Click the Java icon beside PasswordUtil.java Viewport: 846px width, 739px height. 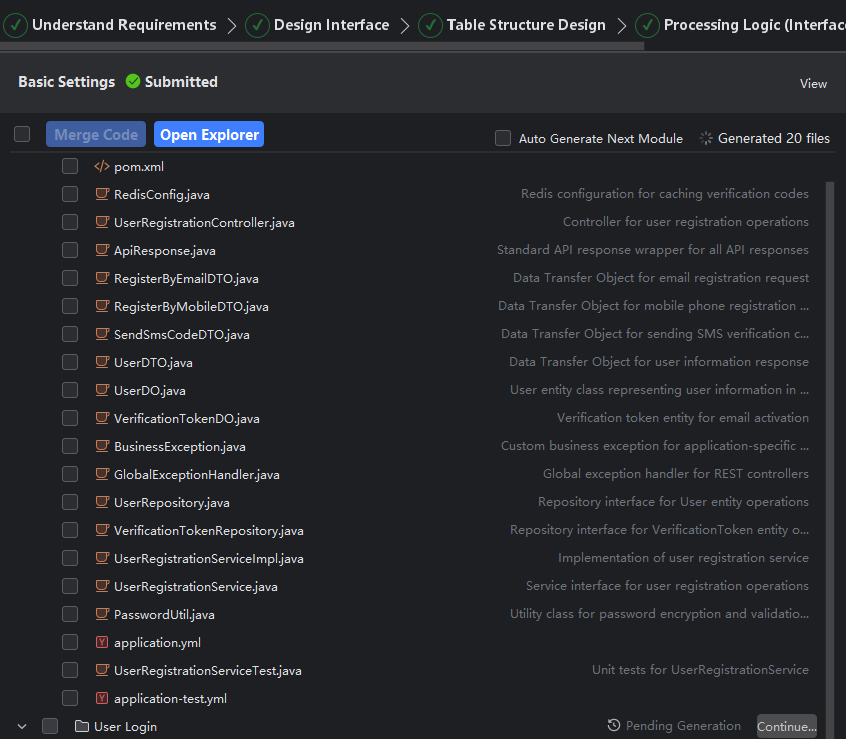(101, 614)
